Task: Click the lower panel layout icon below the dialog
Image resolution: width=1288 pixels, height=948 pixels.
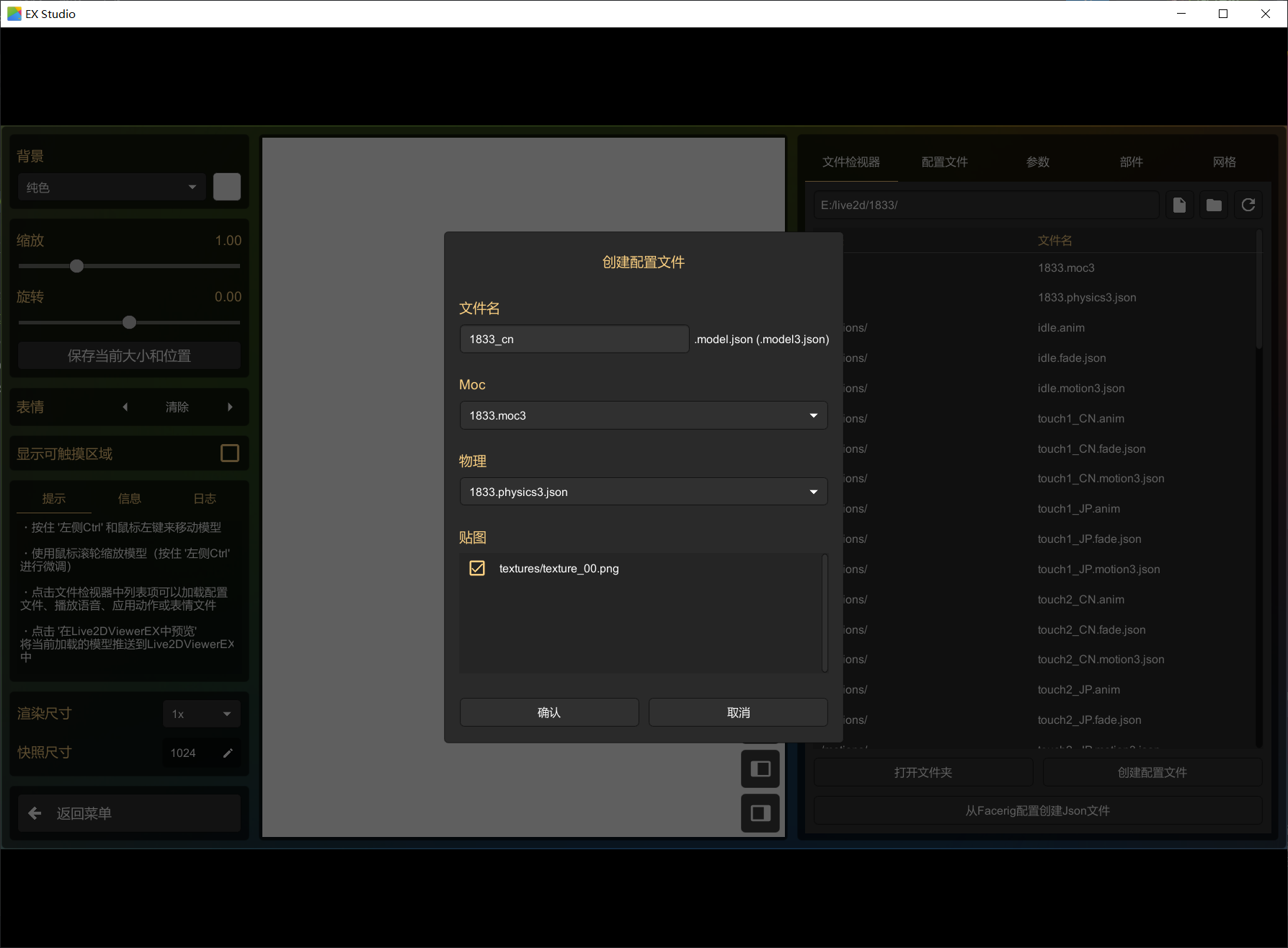Action: 760,813
